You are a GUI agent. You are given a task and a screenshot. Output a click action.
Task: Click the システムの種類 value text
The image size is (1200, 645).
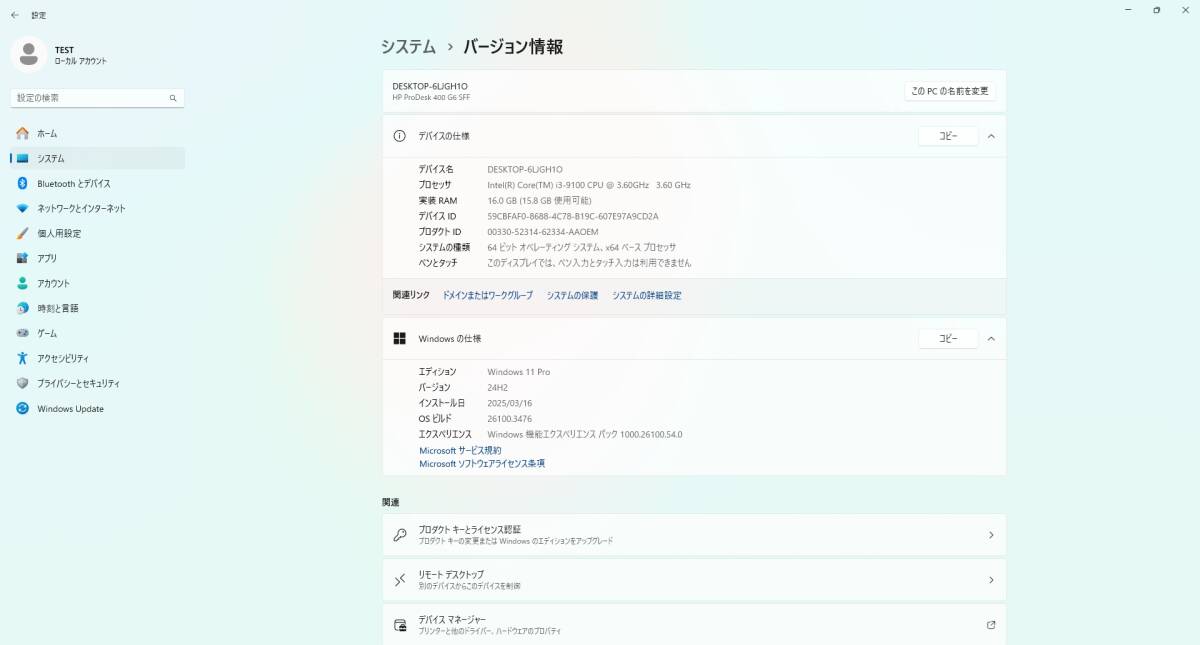[582, 247]
